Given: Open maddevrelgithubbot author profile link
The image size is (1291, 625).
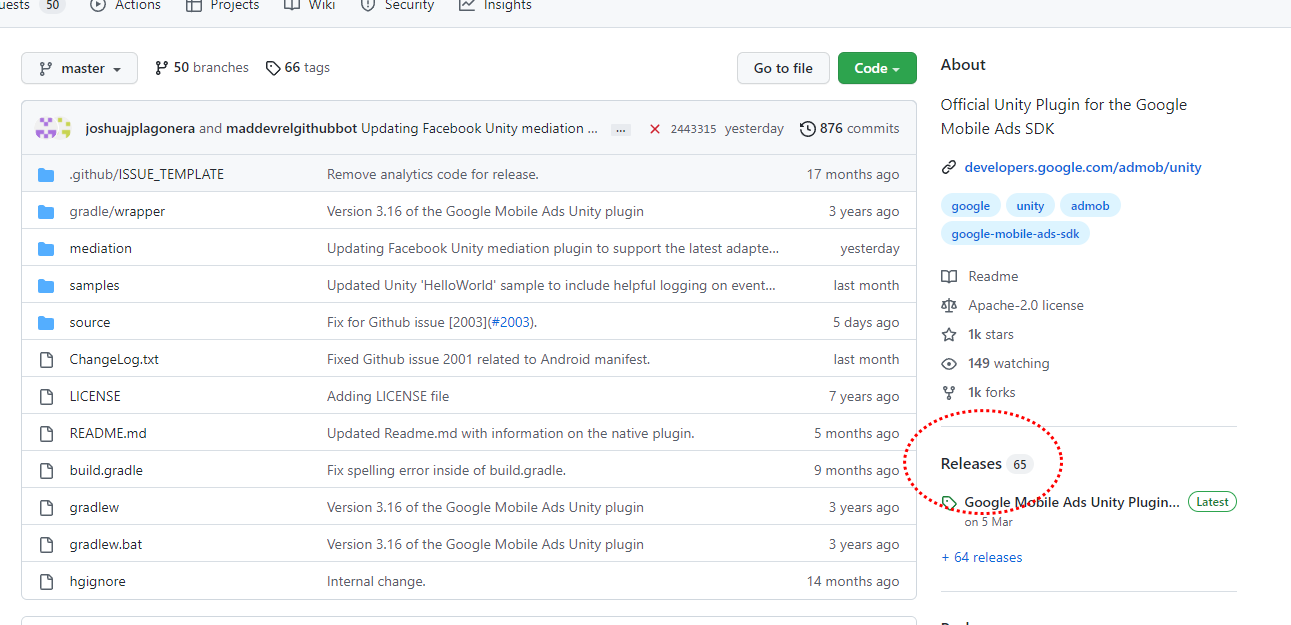Looking at the screenshot, I should [291, 128].
